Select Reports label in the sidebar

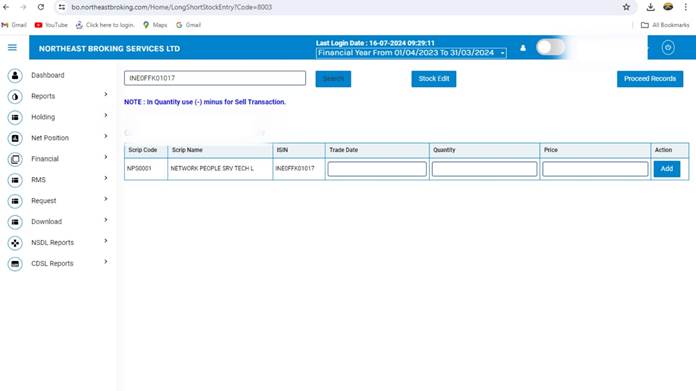(43, 96)
